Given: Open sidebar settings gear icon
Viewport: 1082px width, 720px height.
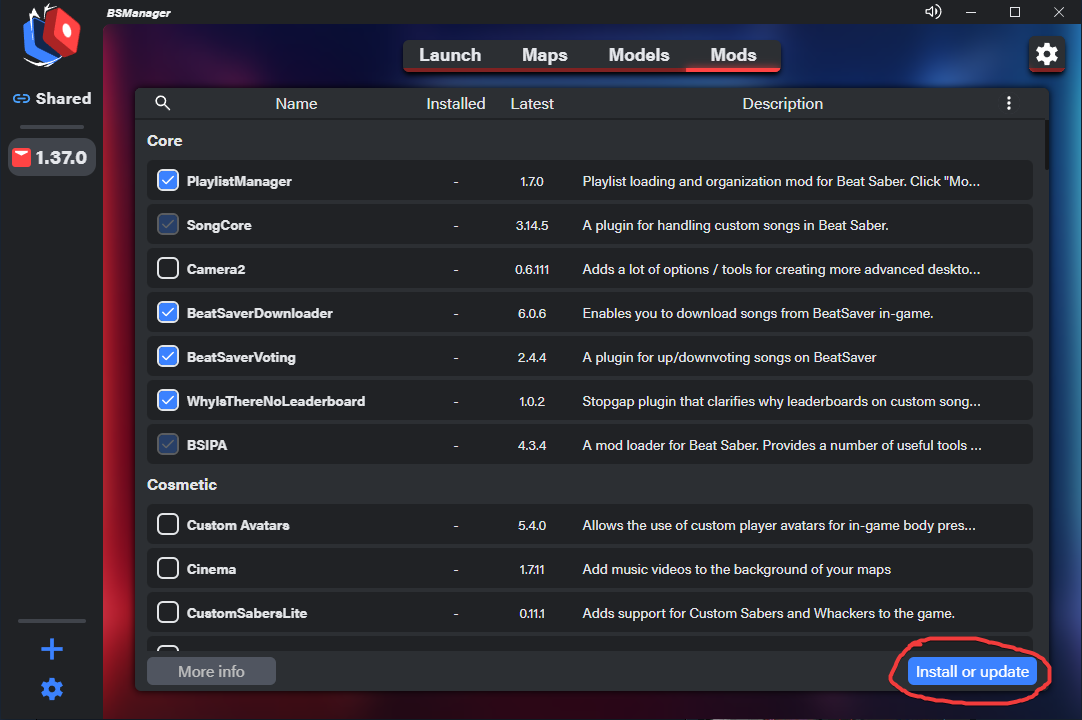Looking at the screenshot, I should [x=52, y=688].
